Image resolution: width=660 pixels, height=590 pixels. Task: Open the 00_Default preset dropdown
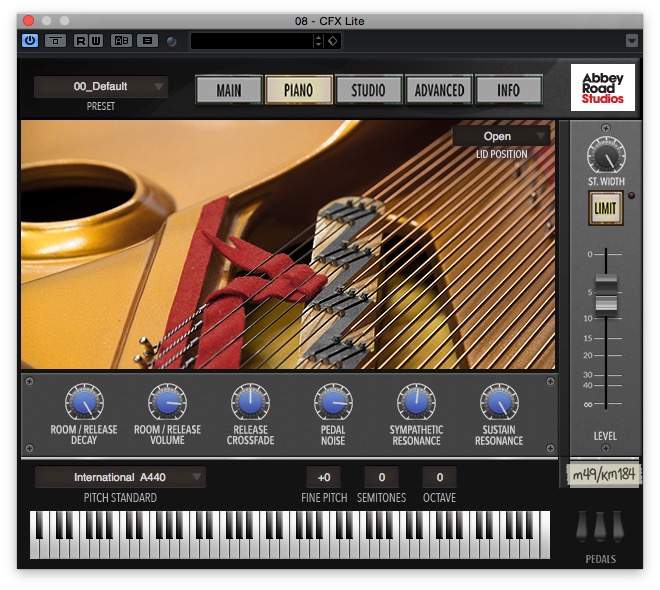101,87
